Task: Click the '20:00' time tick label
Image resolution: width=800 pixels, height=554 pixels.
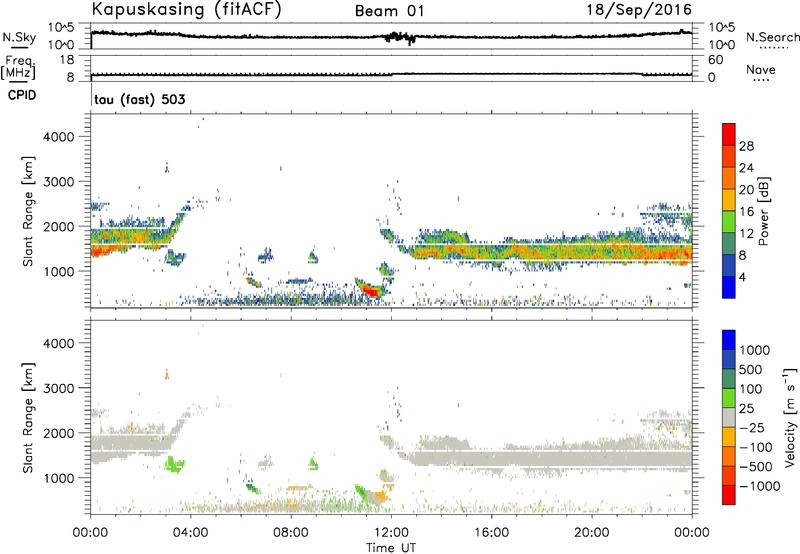Action: point(592,533)
